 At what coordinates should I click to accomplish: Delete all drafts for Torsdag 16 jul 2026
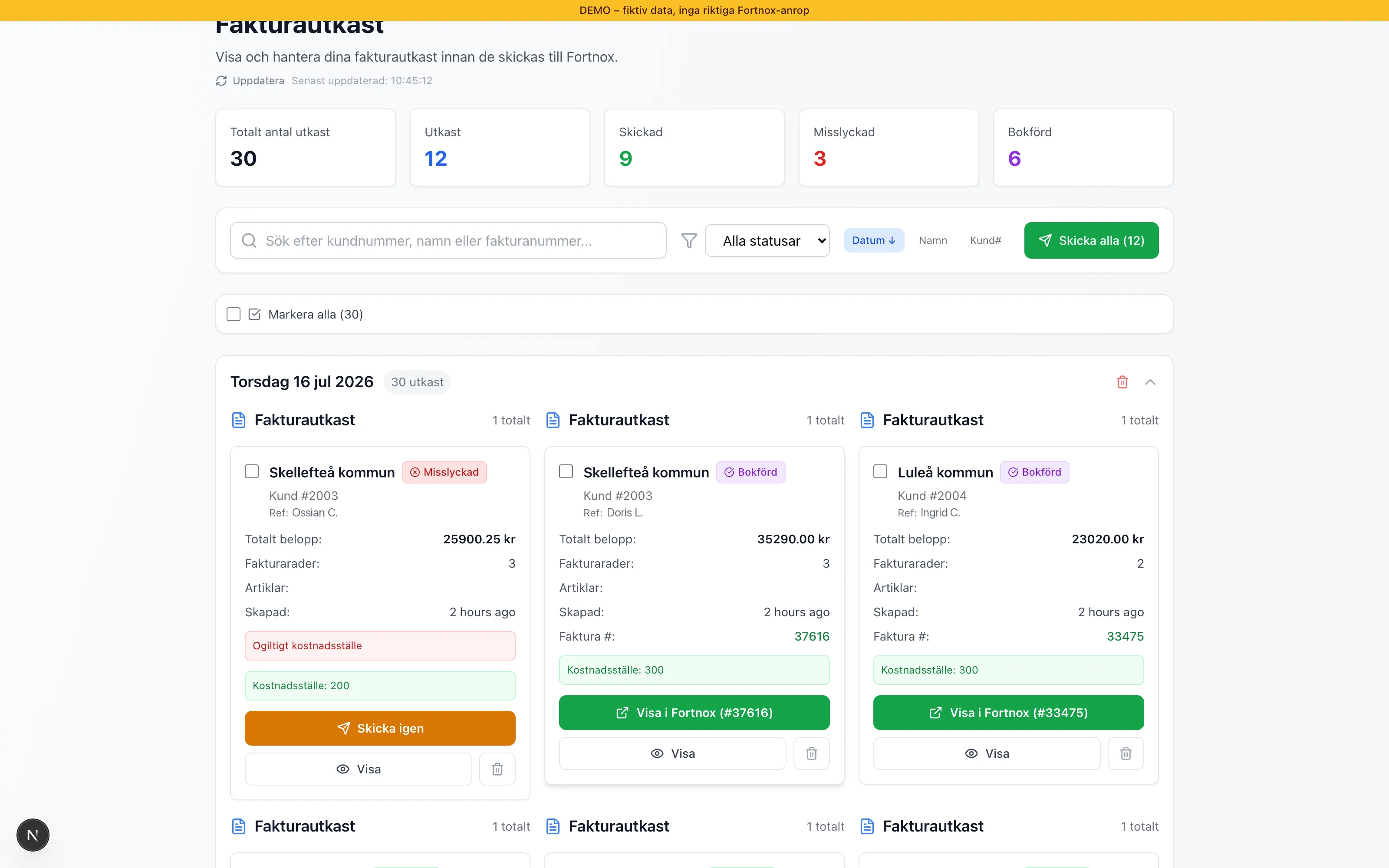(x=1122, y=382)
